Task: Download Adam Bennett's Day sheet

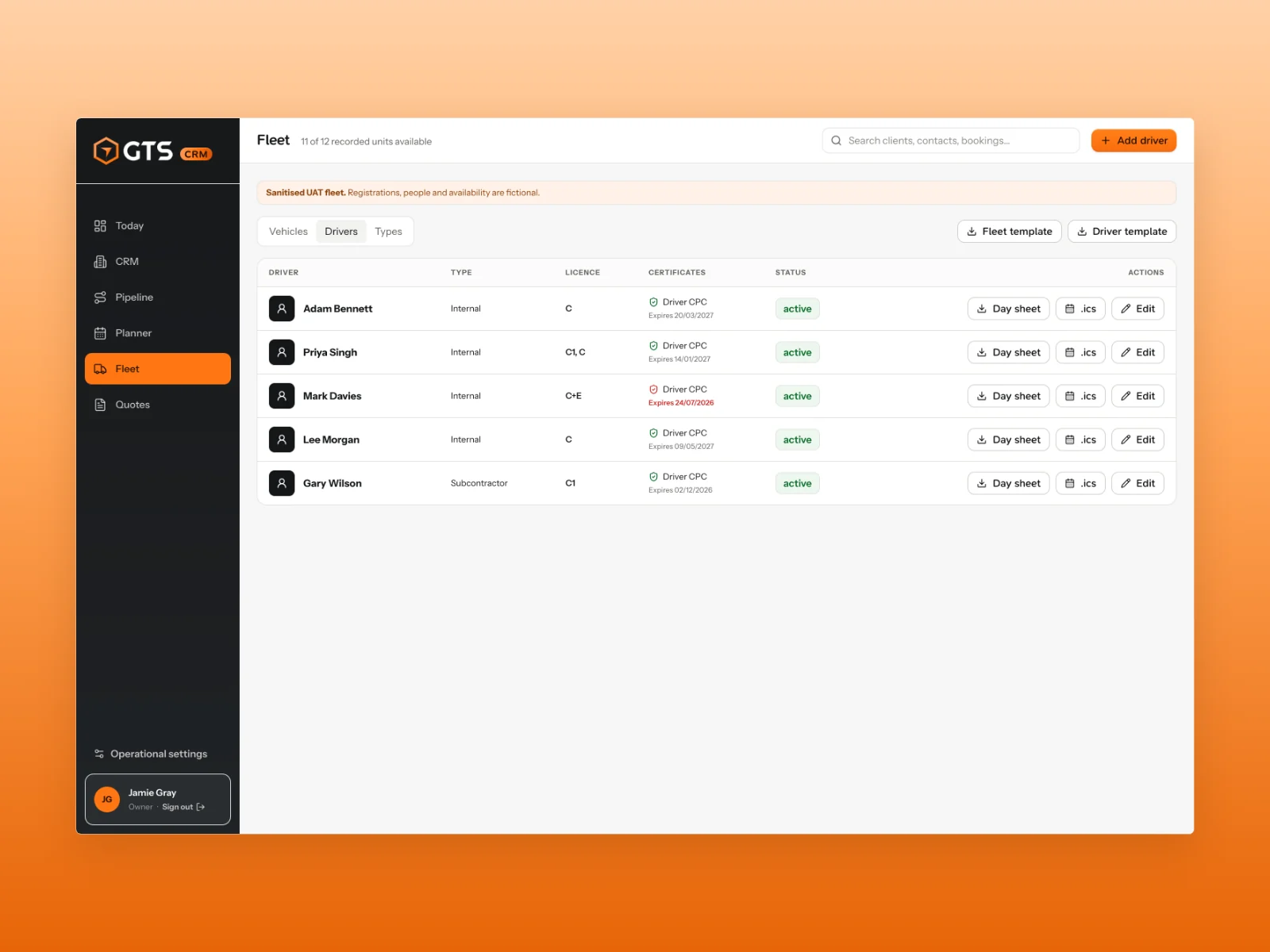Action: pyautogui.click(x=1008, y=309)
